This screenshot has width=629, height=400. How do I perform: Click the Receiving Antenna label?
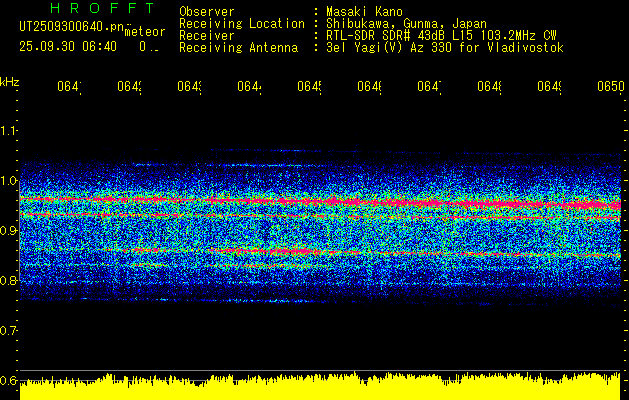tap(239, 48)
